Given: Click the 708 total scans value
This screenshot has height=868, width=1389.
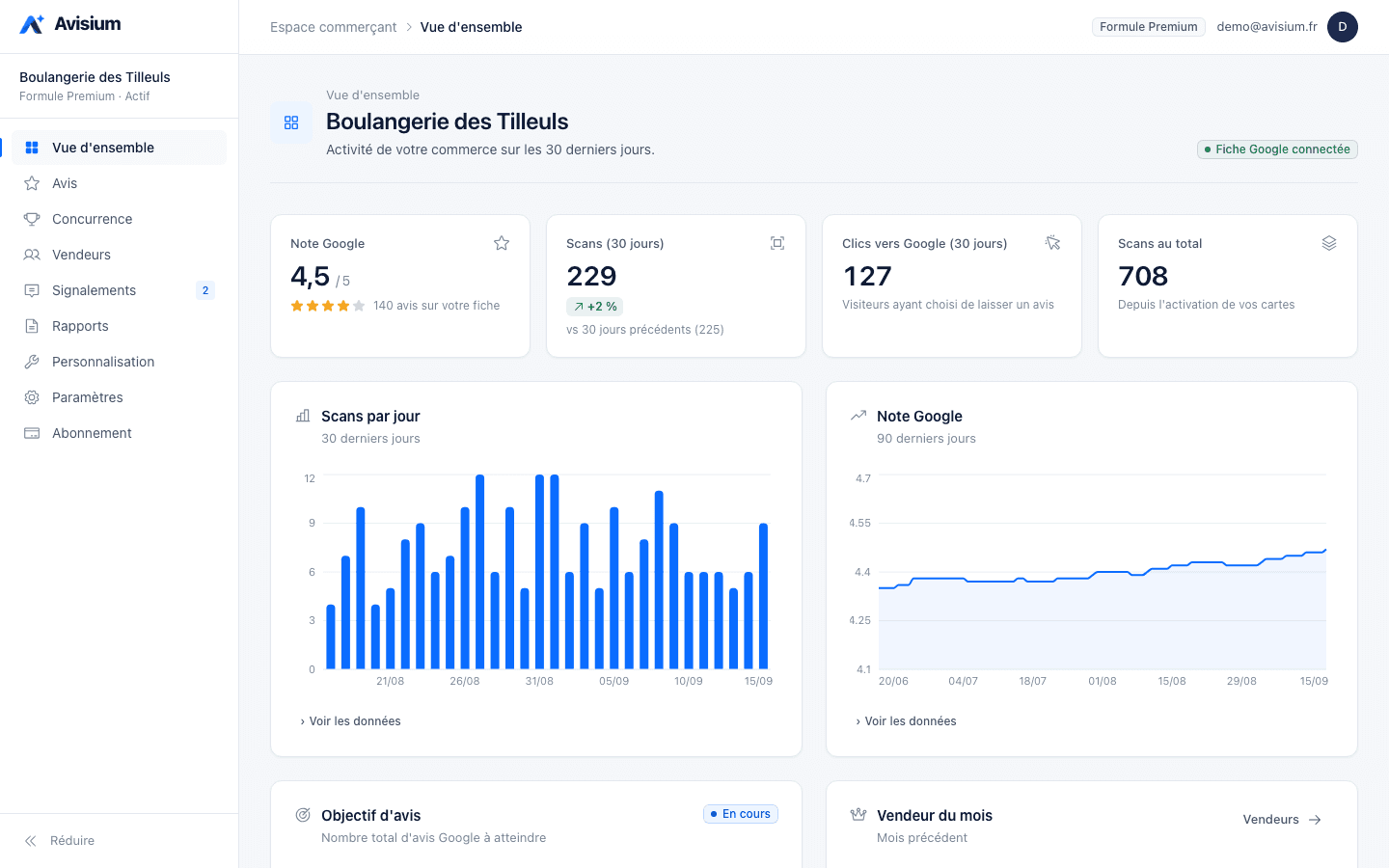Looking at the screenshot, I should 1143,277.
